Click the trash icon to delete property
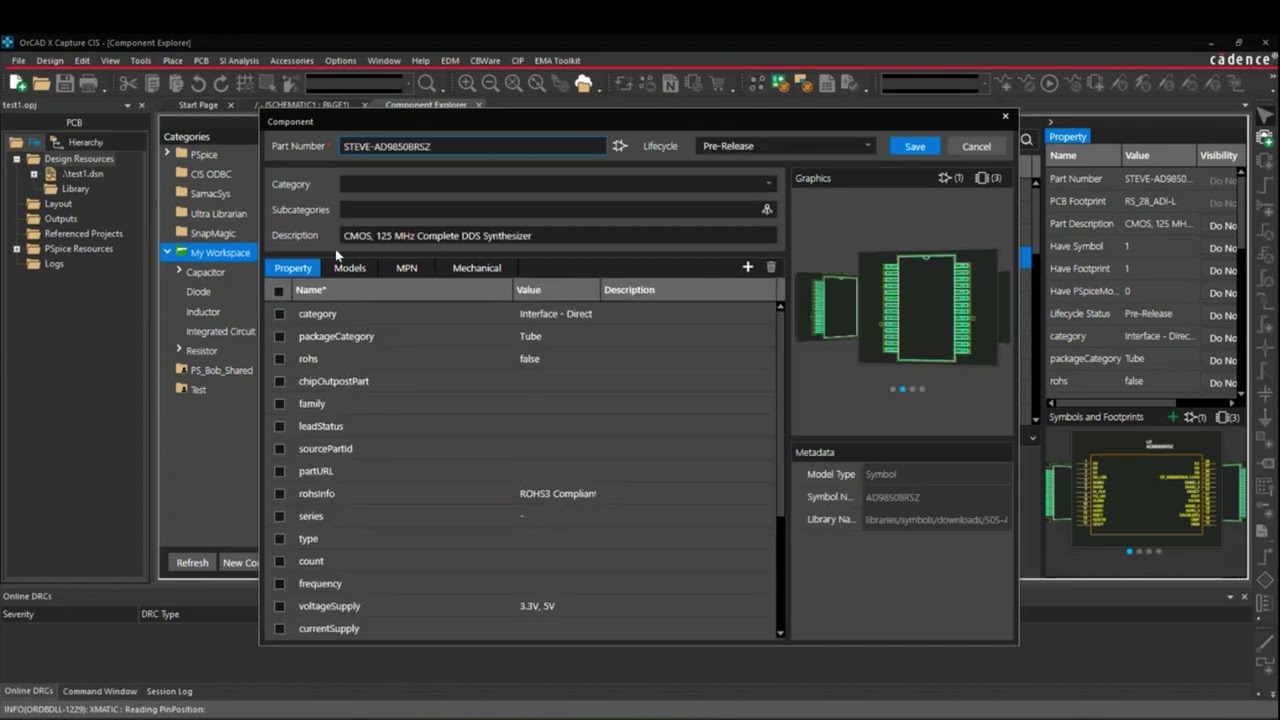The height and width of the screenshot is (720, 1280). pyautogui.click(x=771, y=267)
